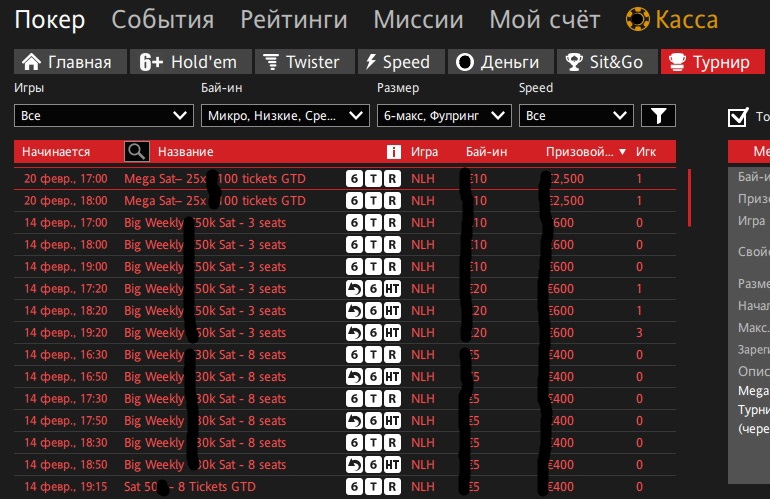
Task: Select Sat 8 Tickets GTD tournament row
Action: pyautogui.click(x=345, y=487)
